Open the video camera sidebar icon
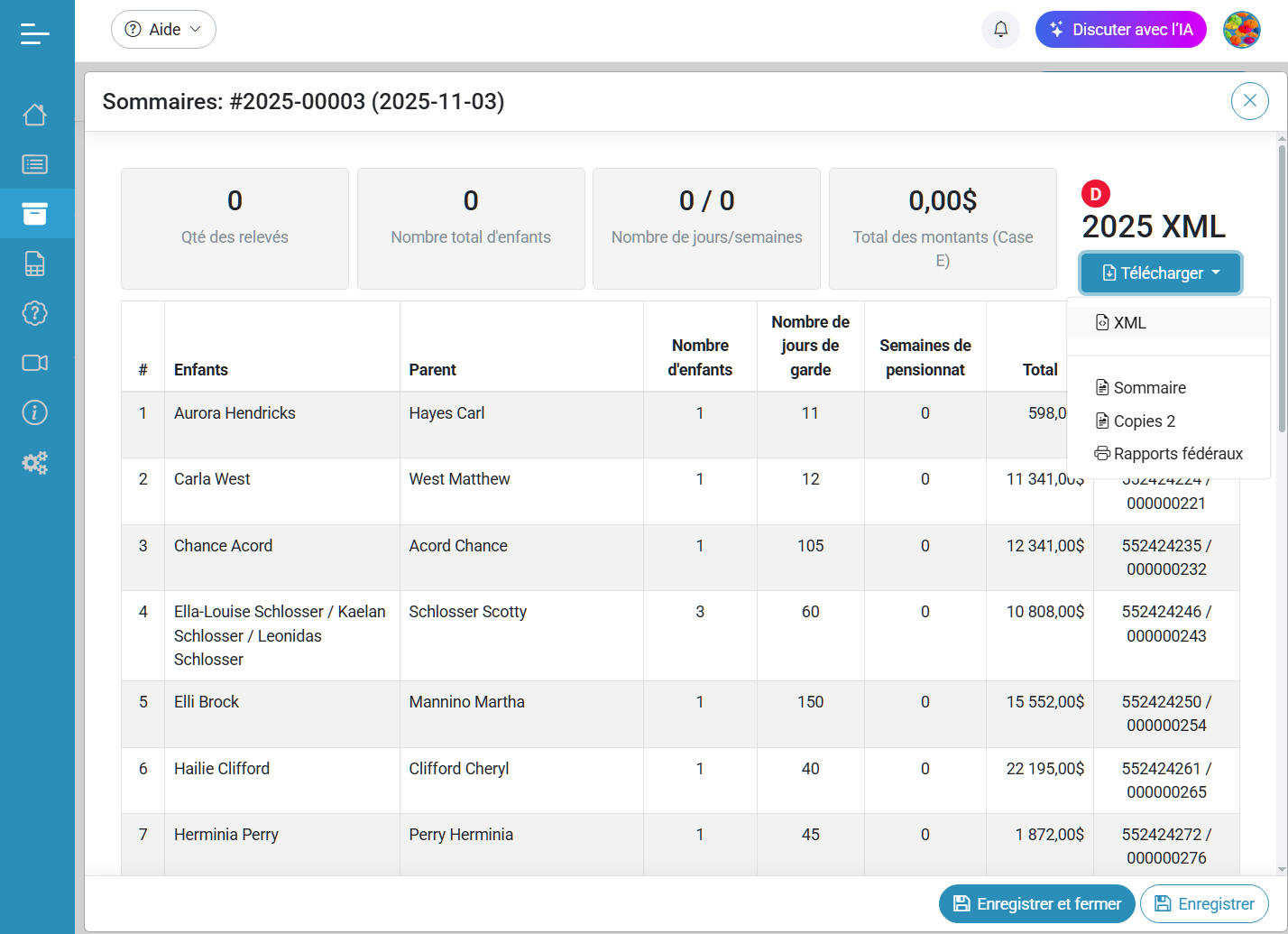Viewport: 1288px width, 934px height. pos(34,363)
